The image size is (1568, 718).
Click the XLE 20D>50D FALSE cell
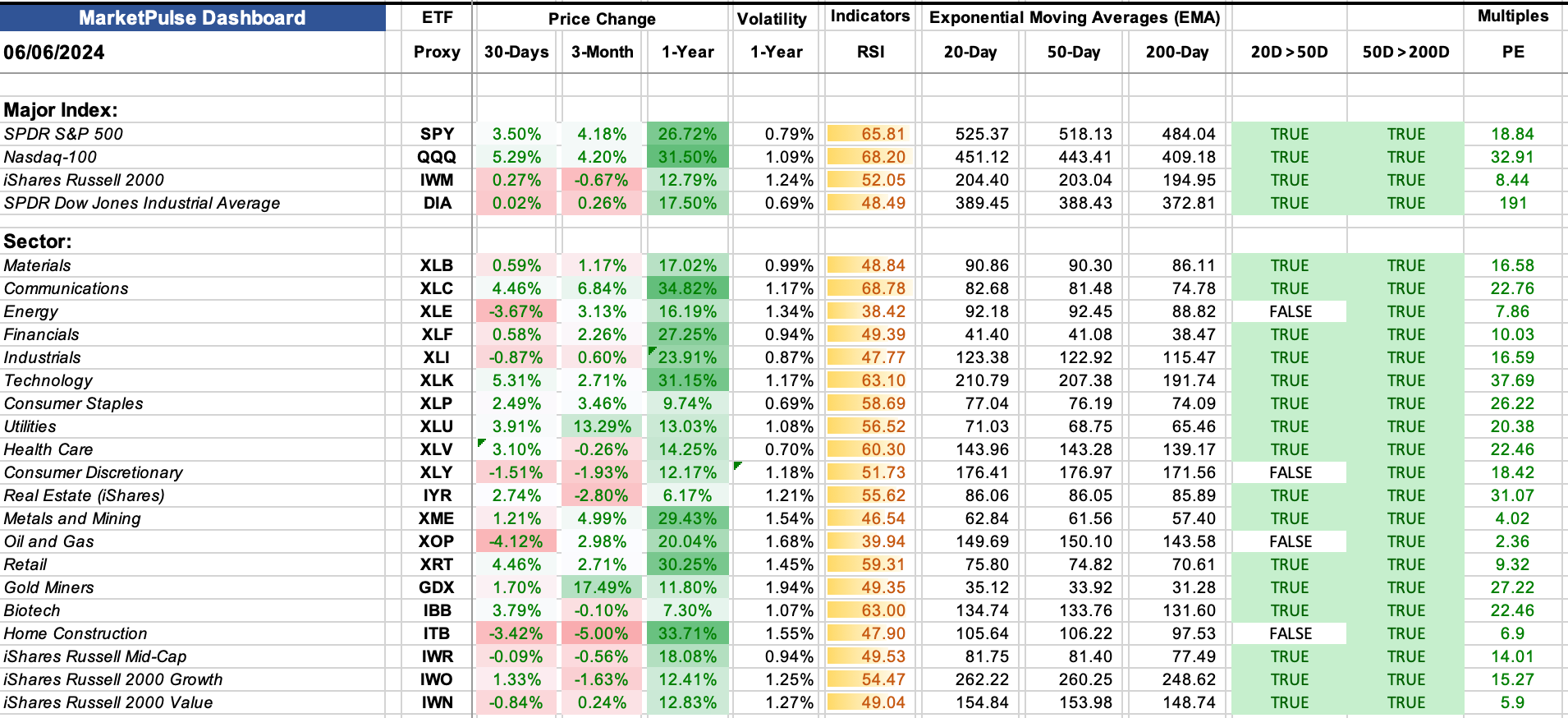point(1290,311)
